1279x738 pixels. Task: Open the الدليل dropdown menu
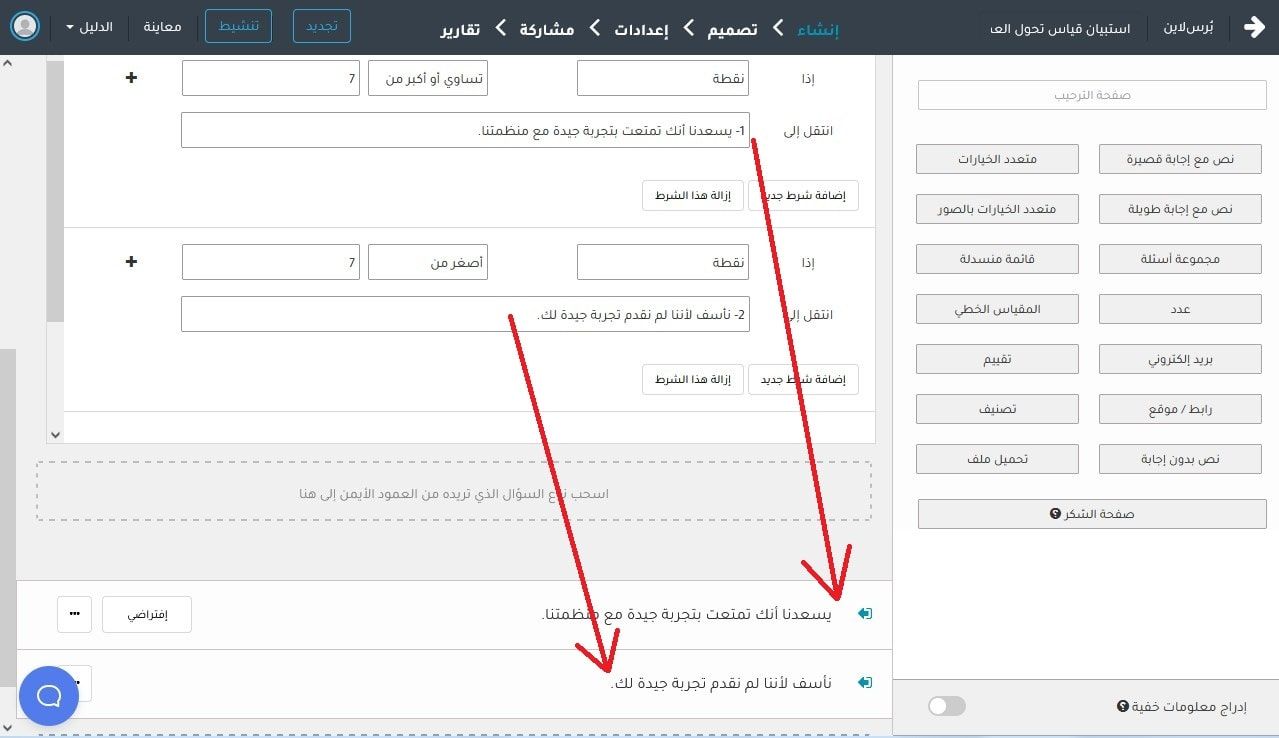(x=90, y=27)
